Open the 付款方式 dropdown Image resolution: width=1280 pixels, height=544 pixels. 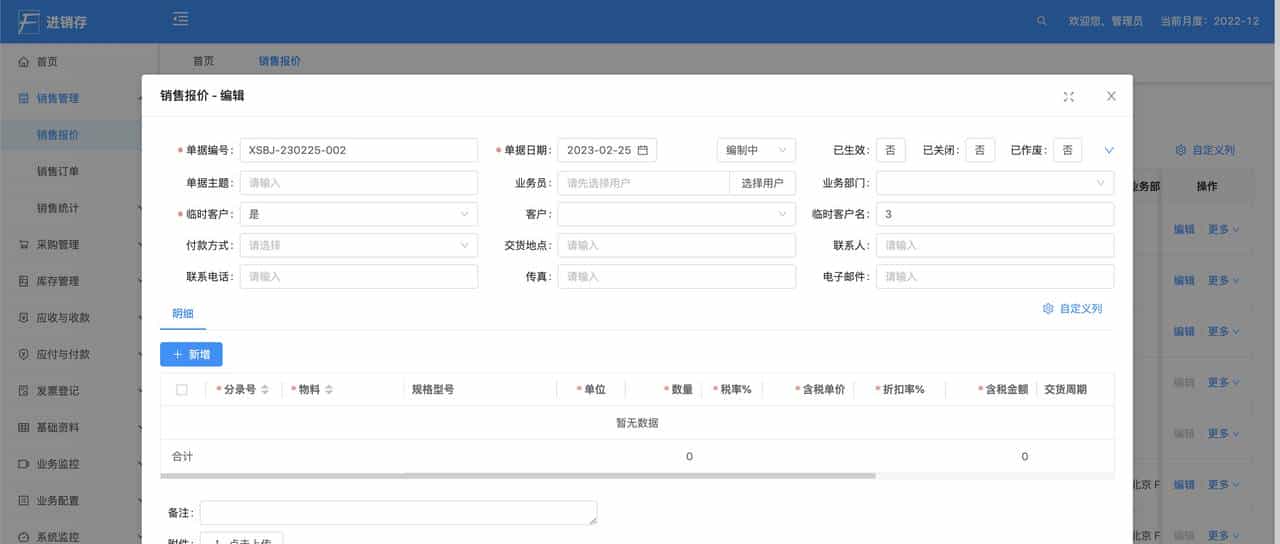coord(359,245)
